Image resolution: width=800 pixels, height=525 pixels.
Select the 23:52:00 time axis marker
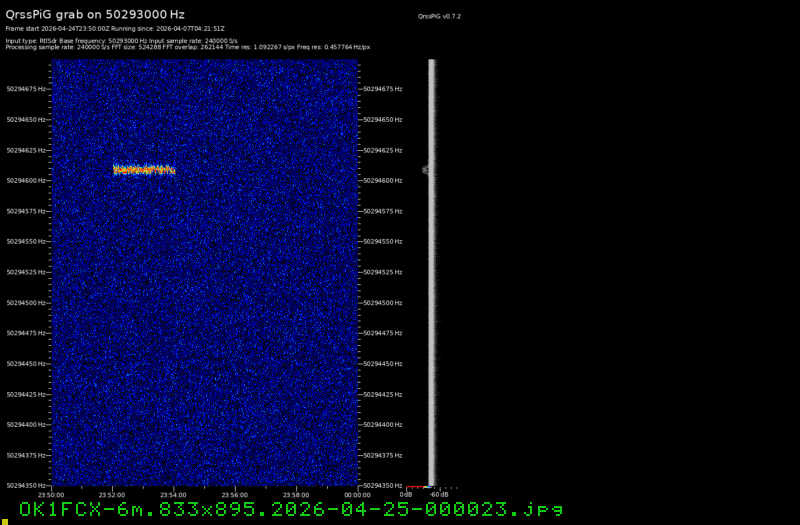(x=112, y=494)
